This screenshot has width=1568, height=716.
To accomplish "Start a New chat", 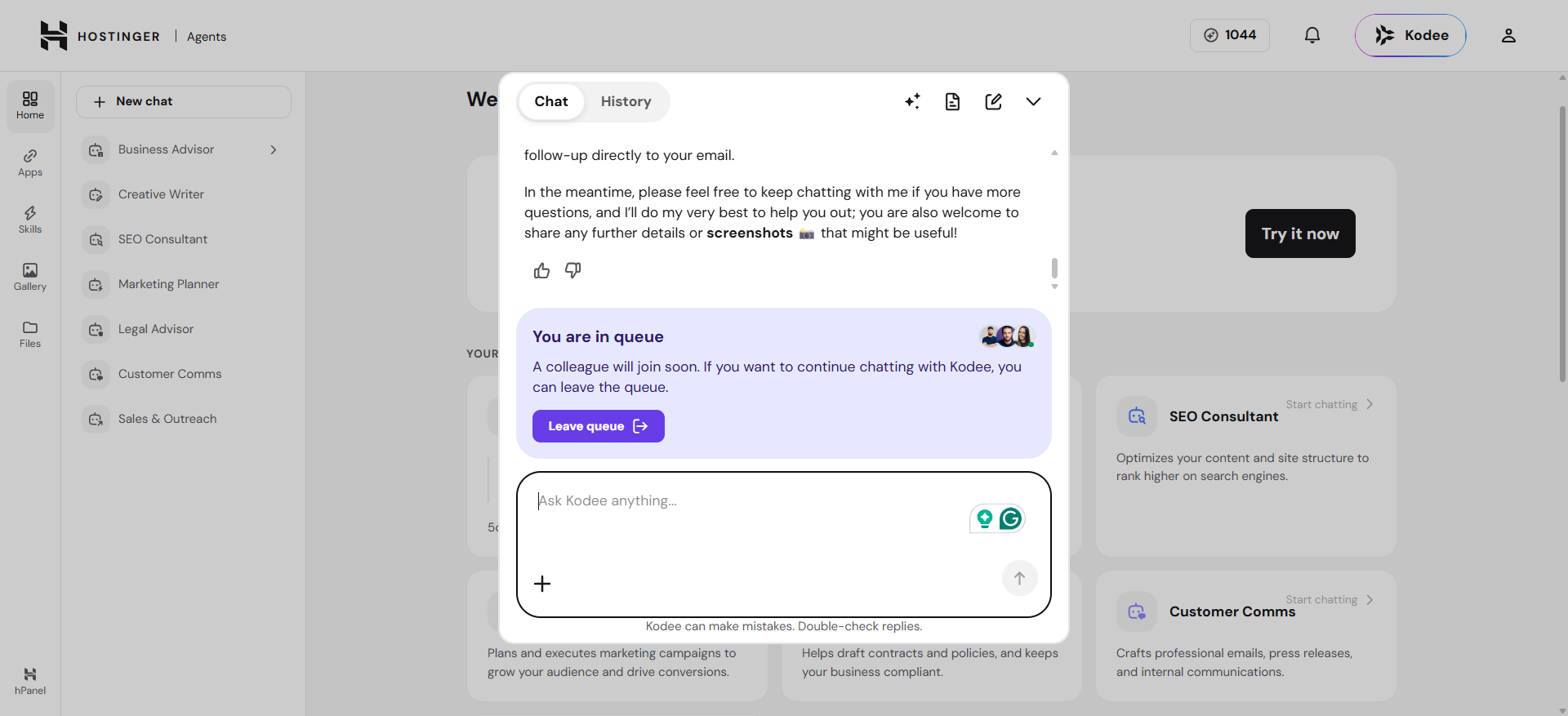I will (184, 101).
